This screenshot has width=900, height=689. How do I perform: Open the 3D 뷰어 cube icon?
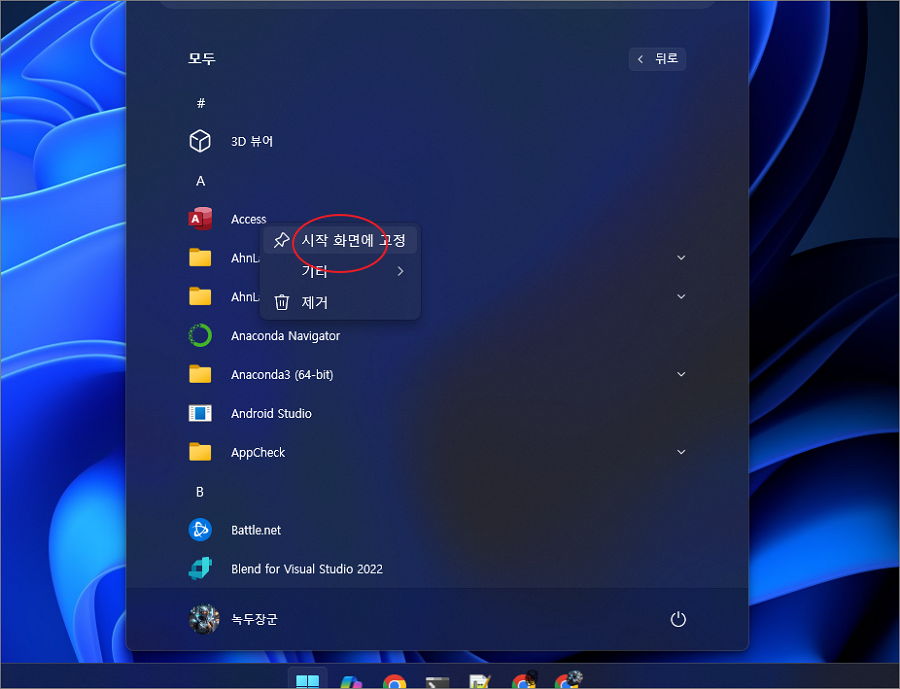tap(200, 141)
